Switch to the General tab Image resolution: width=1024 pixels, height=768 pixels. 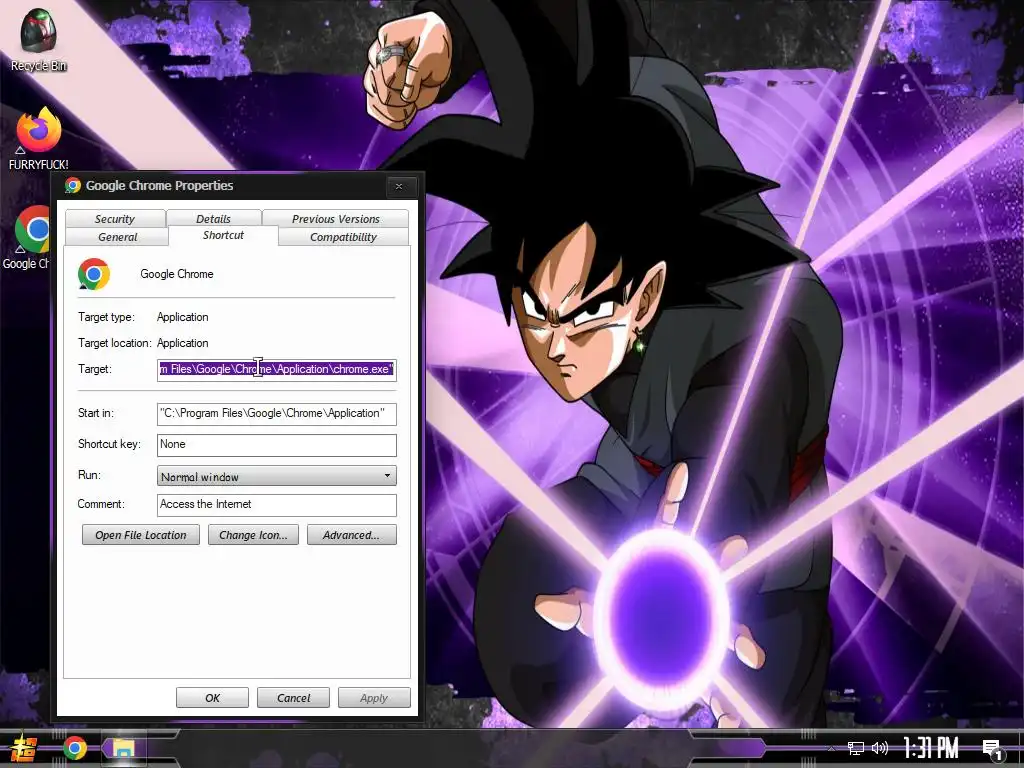118,237
